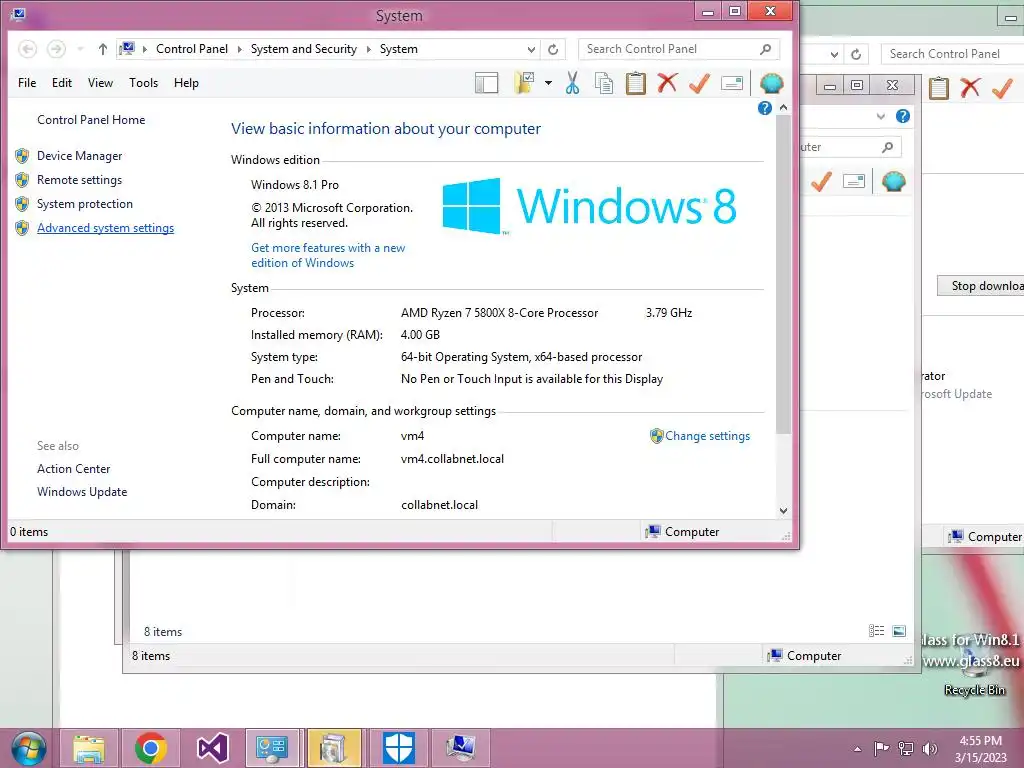Screen dimensions: 1024x768
Task: Open the Tools menu
Action: click(144, 83)
